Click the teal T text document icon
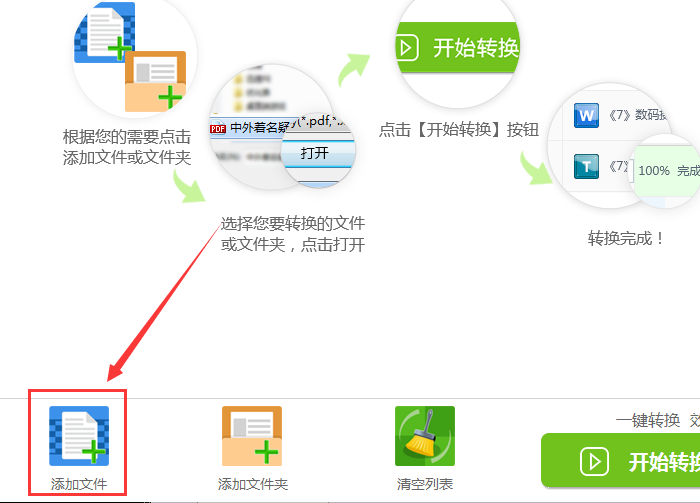The width and height of the screenshot is (700, 503). tap(586, 166)
